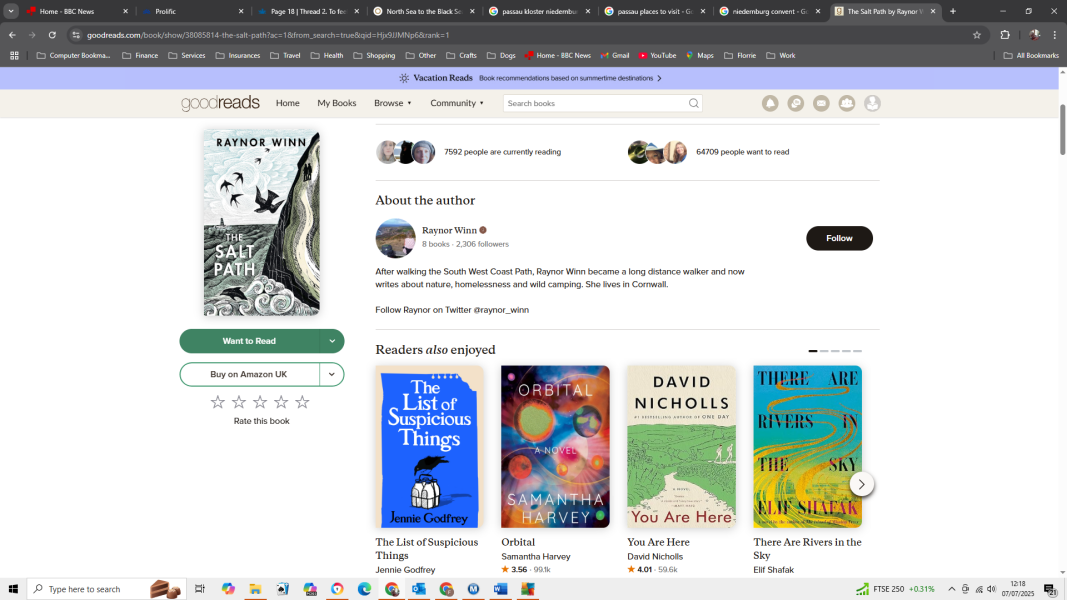This screenshot has width=1067, height=600.
Task: Open Task View on the taskbar
Action: (199, 589)
